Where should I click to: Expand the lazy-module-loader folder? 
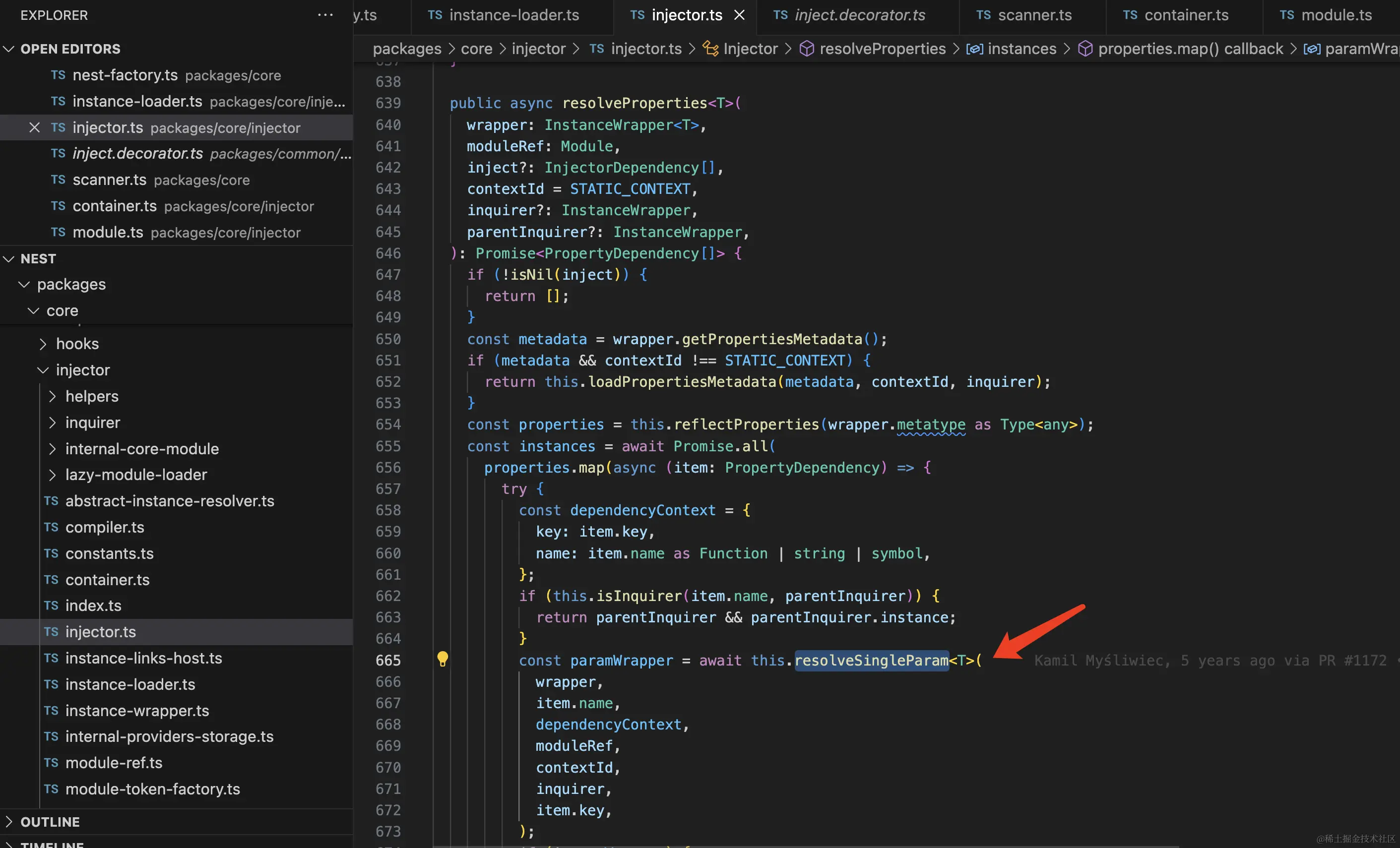[x=52, y=475]
